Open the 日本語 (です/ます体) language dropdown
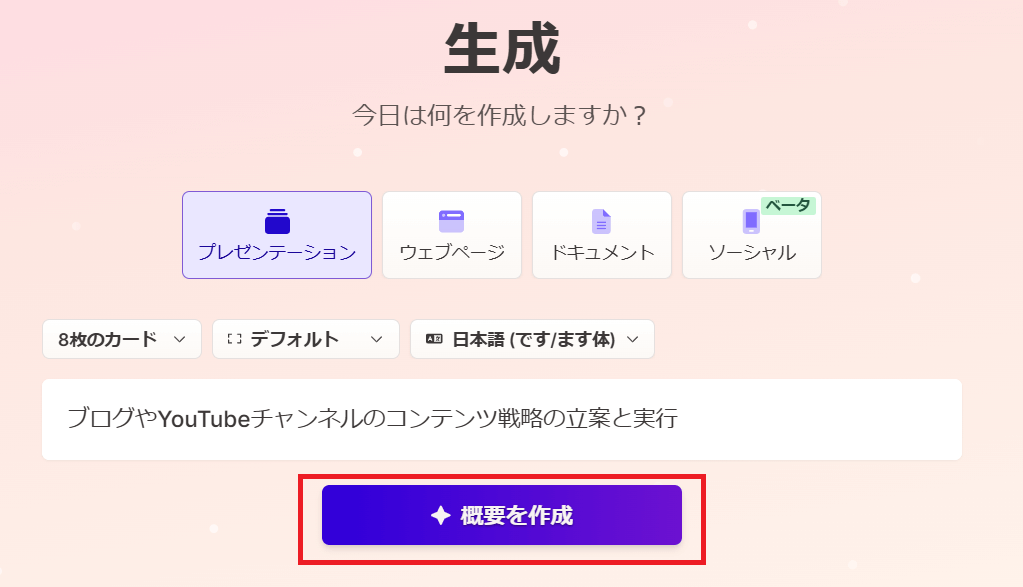 coord(532,339)
